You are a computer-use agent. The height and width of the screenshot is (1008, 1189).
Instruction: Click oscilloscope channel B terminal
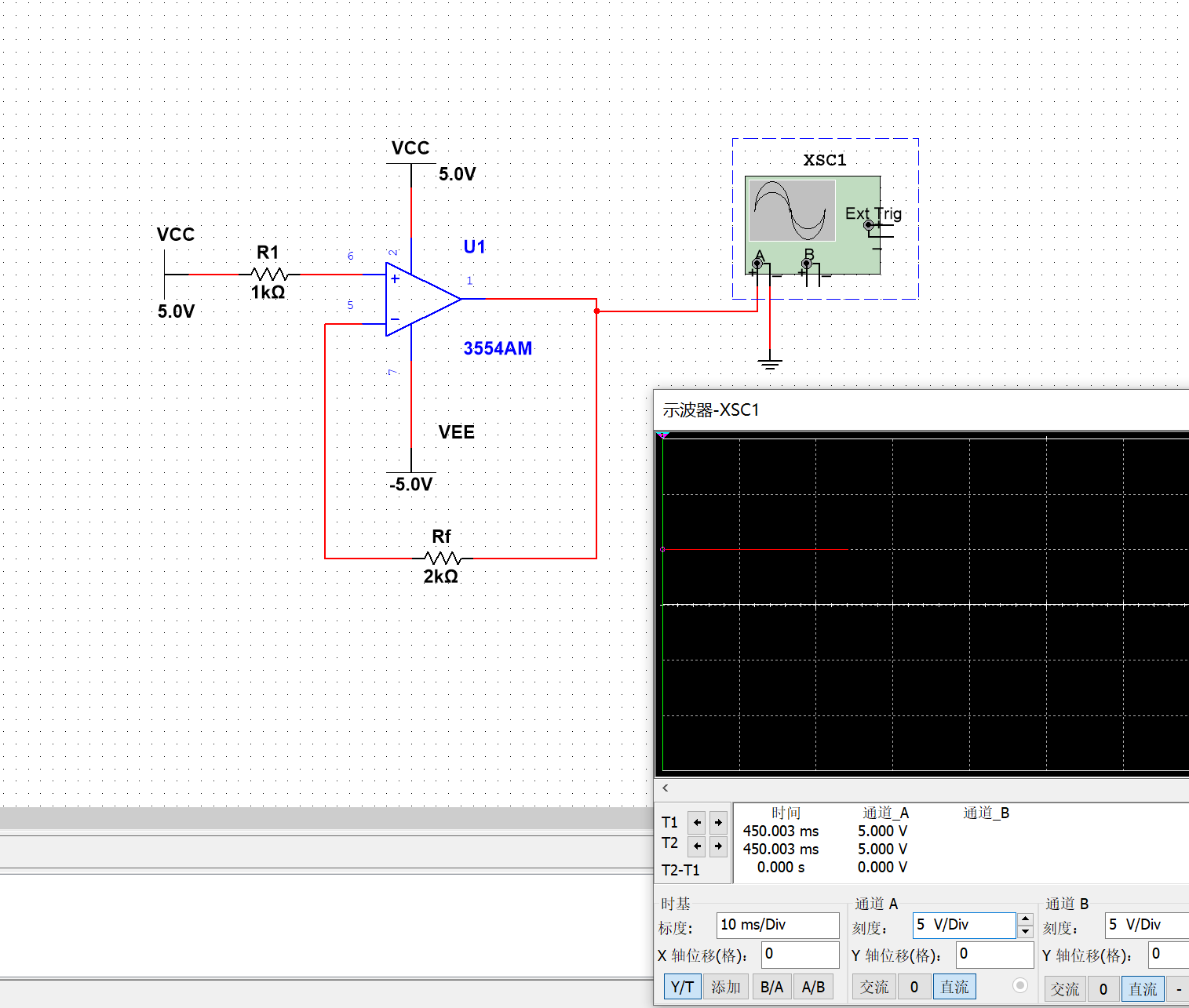[x=807, y=264]
